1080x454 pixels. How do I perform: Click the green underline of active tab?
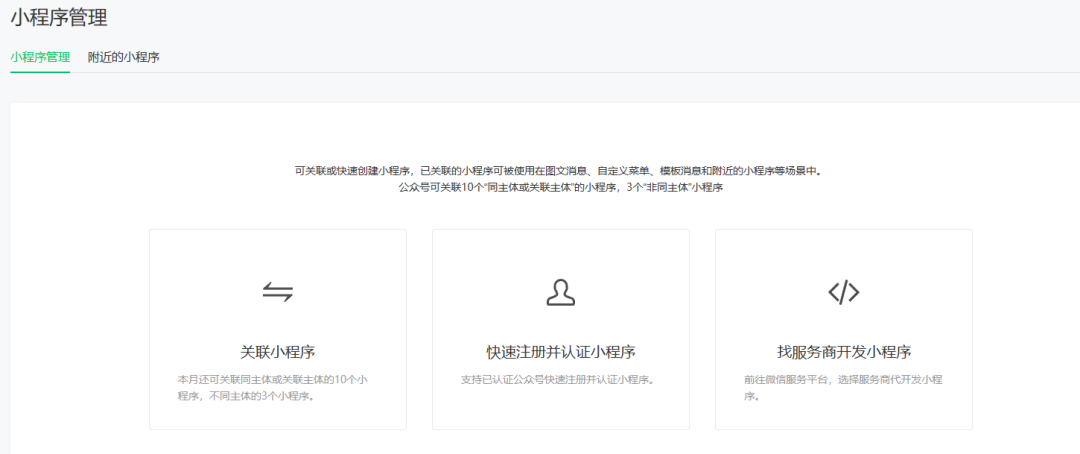click(40, 72)
